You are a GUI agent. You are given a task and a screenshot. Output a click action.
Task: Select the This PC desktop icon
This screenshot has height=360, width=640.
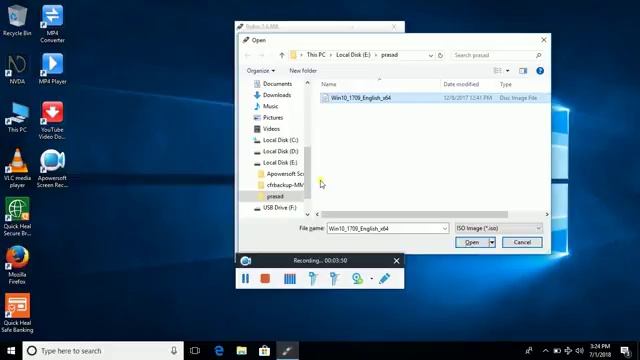pyautogui.click(x=17, y=117)
